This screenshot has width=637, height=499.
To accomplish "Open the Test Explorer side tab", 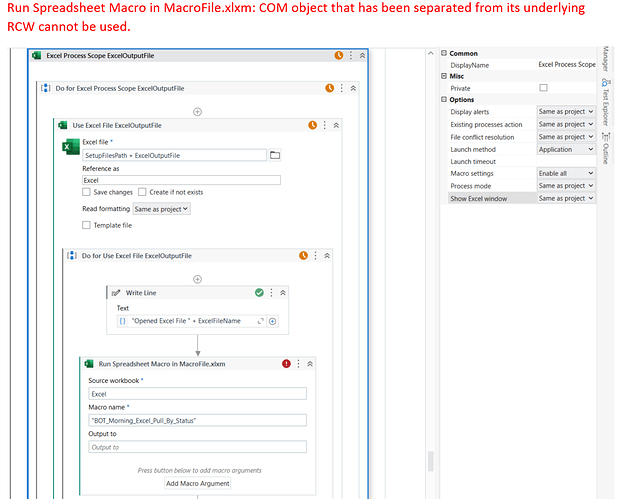I will (x=605, y=102).
